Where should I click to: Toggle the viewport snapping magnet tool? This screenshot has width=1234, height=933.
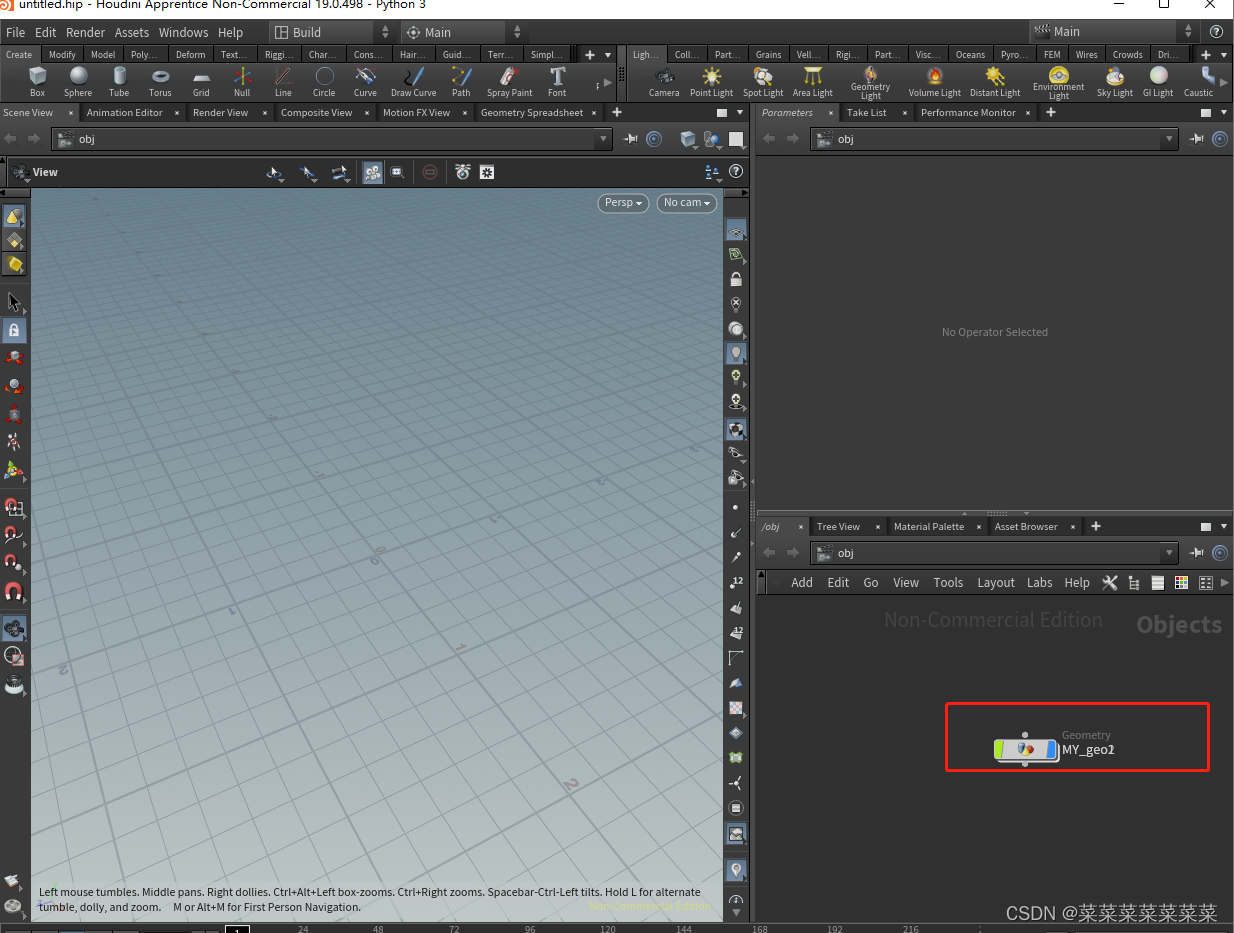coord(14,592)
